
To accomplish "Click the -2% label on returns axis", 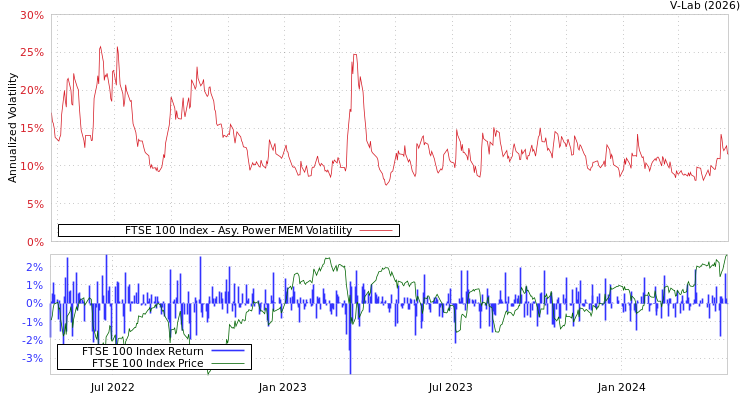I will pyautogui.click(x=32, y=340).
